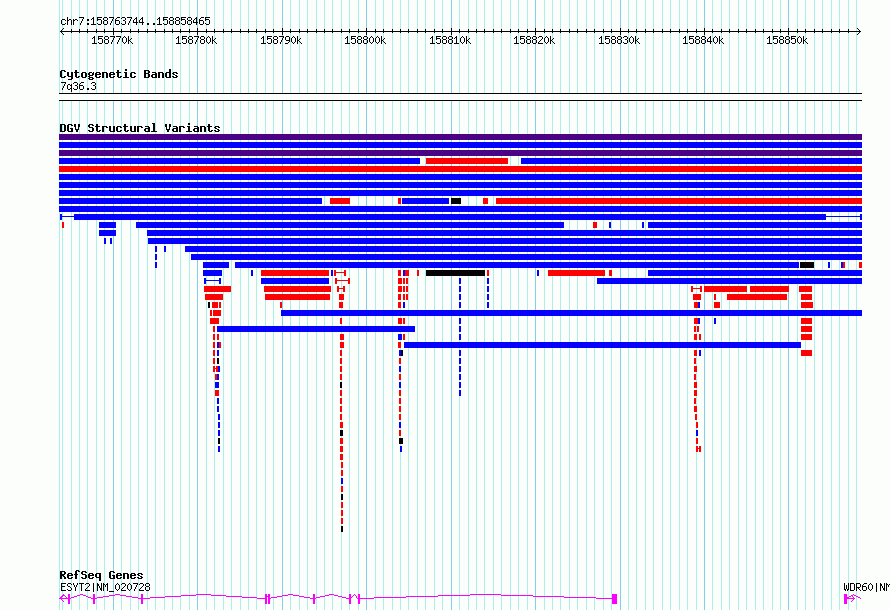Viewport: 890px width, 610px height.
Task: Click the black variant segment near 158851k
Action: coord(807,265)
